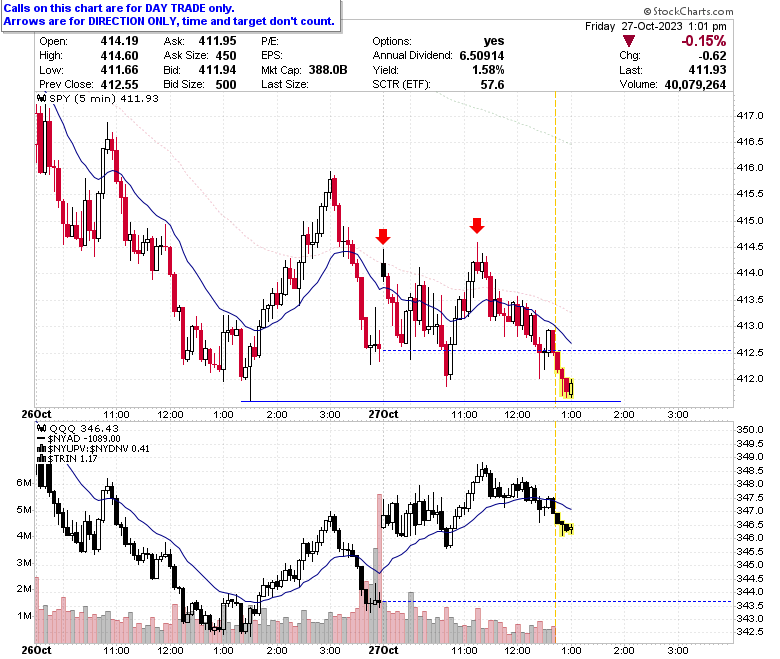Click the Low value 411.66
780x659 pixels.
(x=119, y=70)
